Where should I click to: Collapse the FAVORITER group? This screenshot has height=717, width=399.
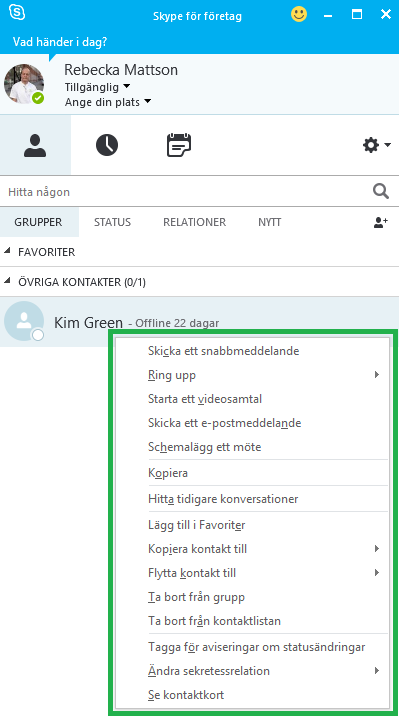point(7,251)
